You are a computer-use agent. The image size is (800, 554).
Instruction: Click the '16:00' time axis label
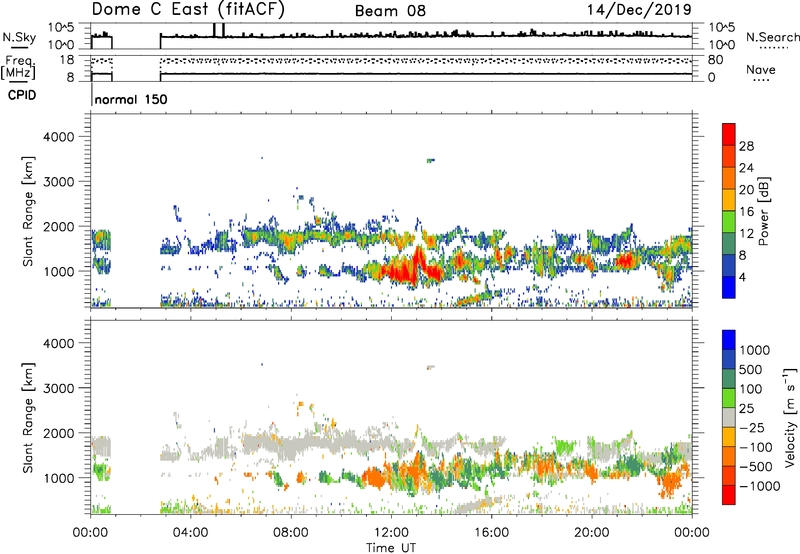(x=491, y=533)
